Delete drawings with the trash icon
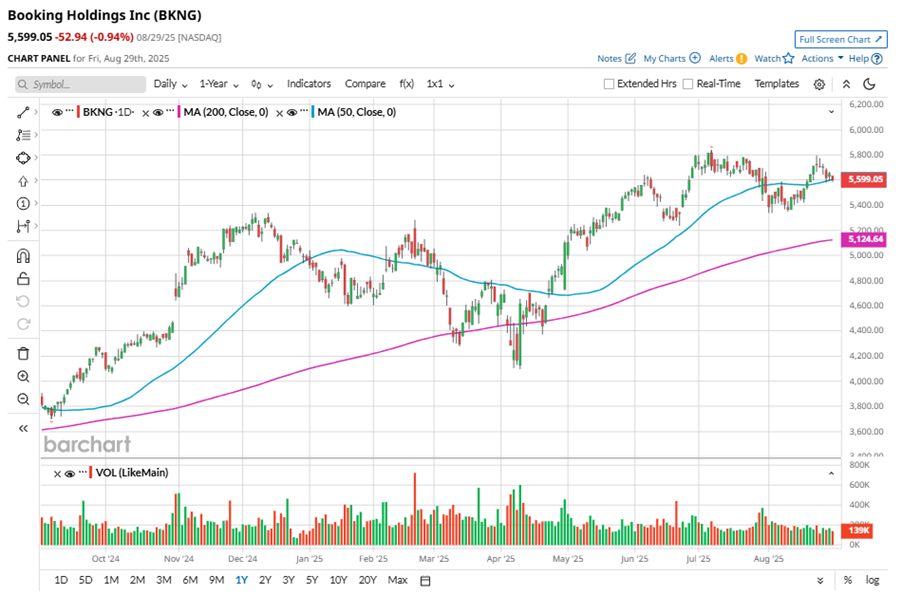Screen dimensions: 902x595 [23, 353]
